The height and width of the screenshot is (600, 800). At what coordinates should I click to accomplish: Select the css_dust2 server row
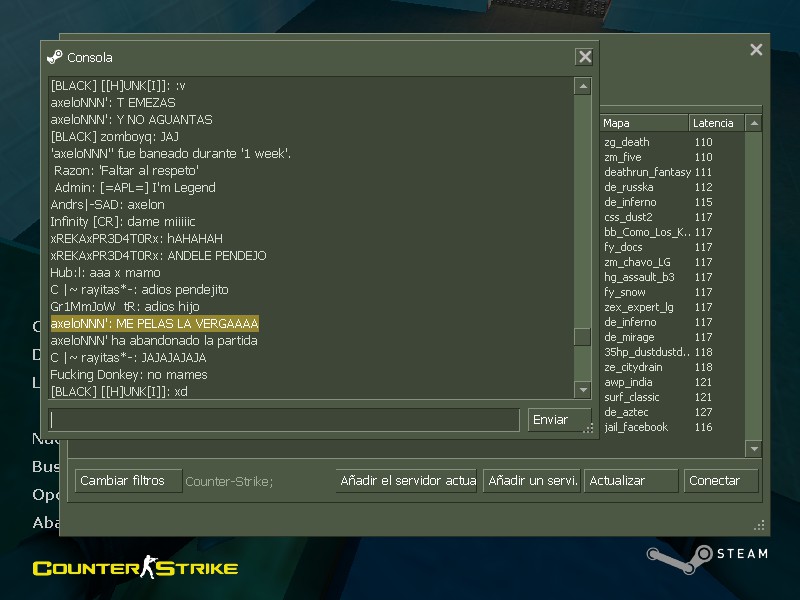(672, 217)
